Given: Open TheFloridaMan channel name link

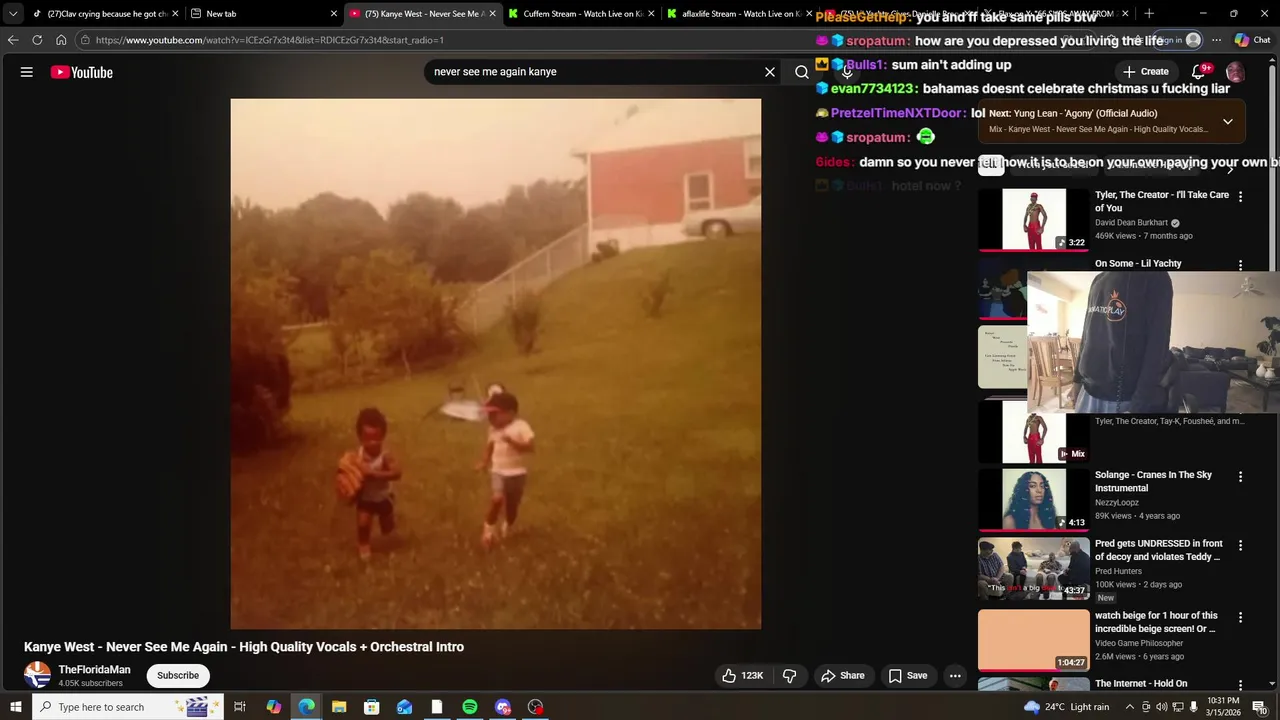Looking at the screenshot, I should pyautogui.click(x=94, y=670).
